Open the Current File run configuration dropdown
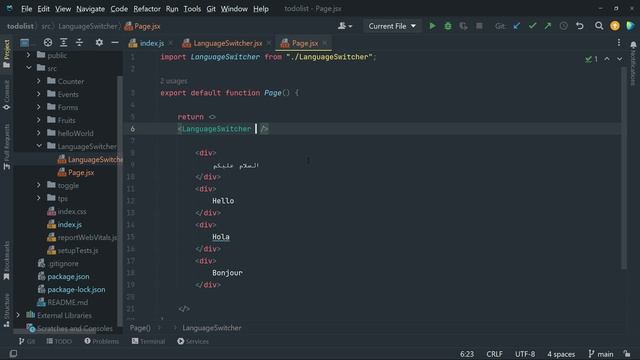The image size is (640, 360). (392, 26)
